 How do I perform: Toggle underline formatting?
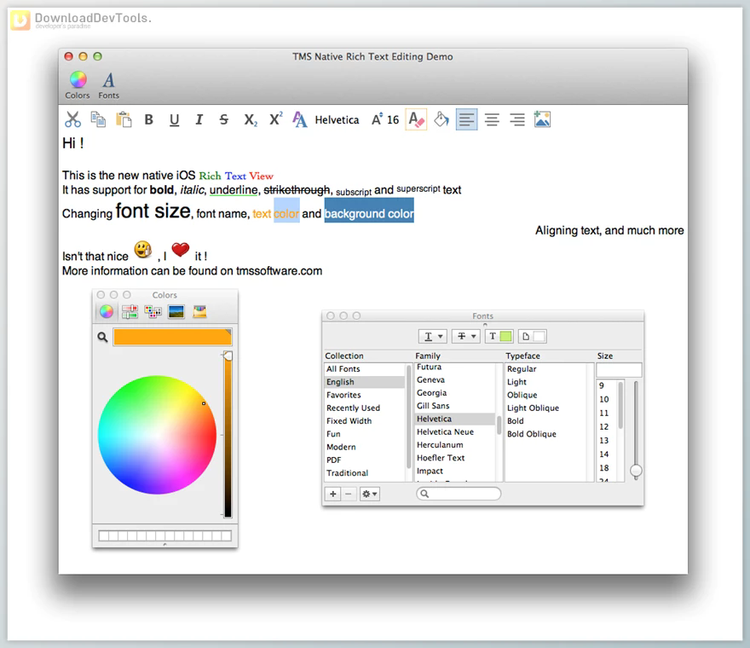(174, 120)
